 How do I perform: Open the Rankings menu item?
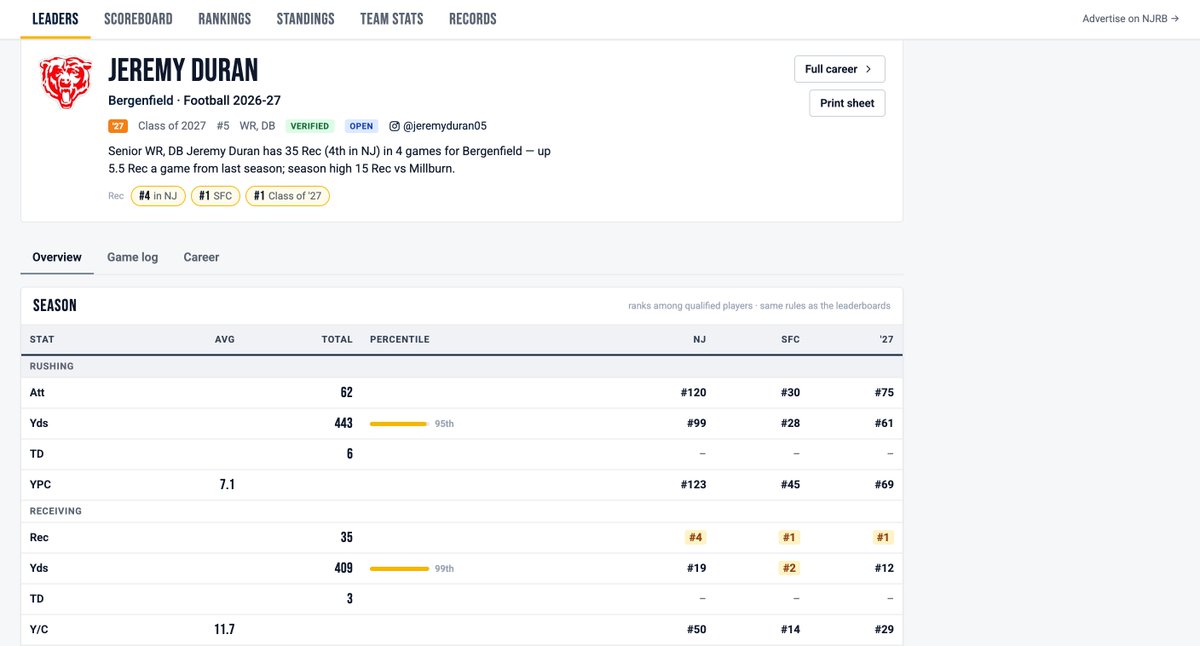click(x=225, y=19)
